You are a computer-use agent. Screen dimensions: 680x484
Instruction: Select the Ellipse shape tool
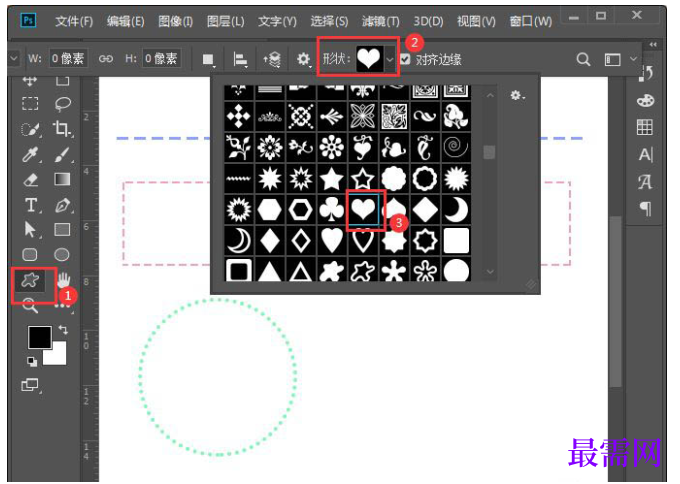pos(62,255)
